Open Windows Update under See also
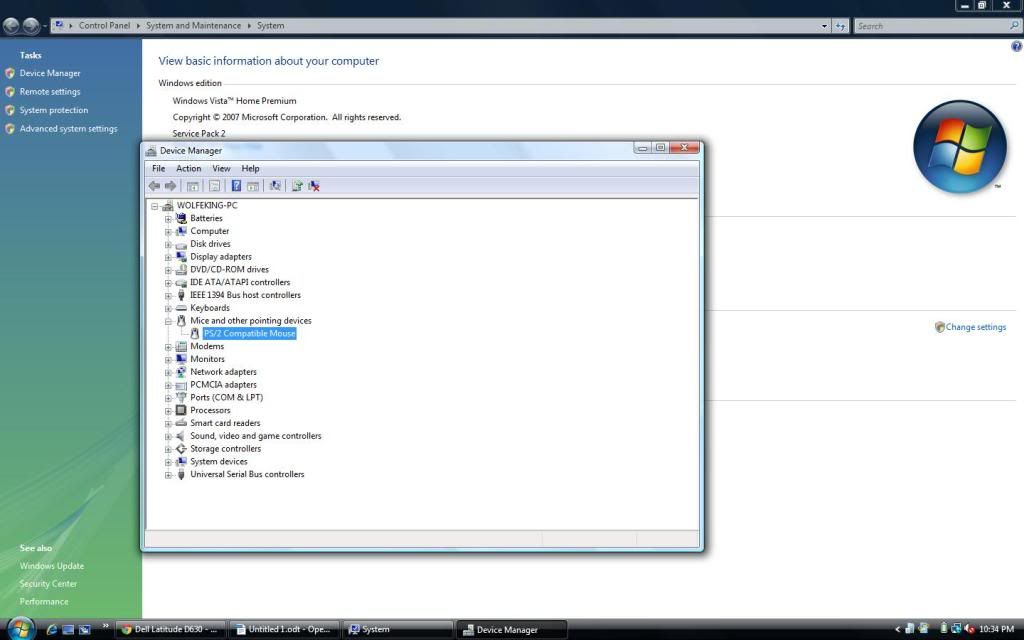The image size is (1024, 640). point(52,566)
